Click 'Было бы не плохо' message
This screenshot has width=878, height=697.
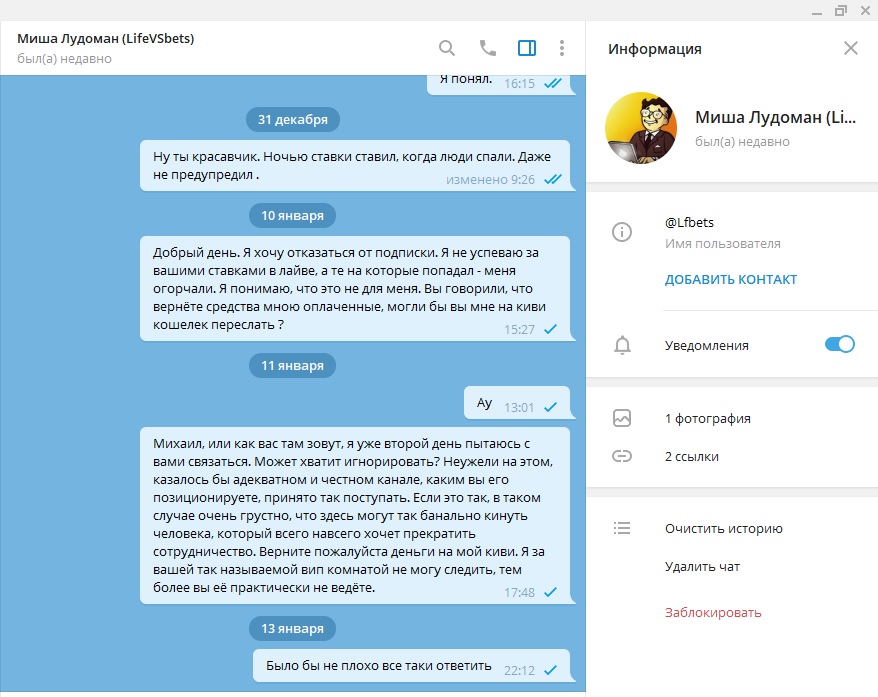coord(412,666)
